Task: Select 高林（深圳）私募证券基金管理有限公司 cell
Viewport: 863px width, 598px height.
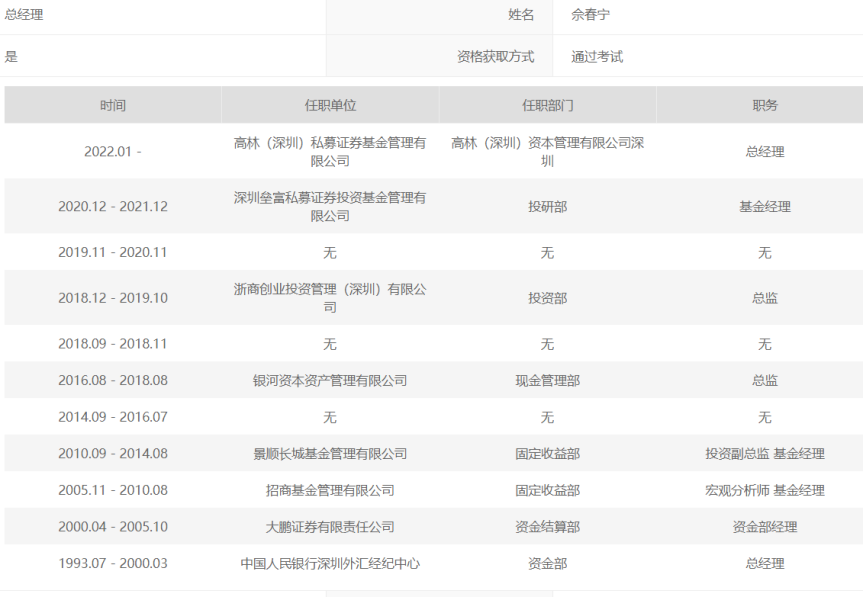Action: pos(330,151)
